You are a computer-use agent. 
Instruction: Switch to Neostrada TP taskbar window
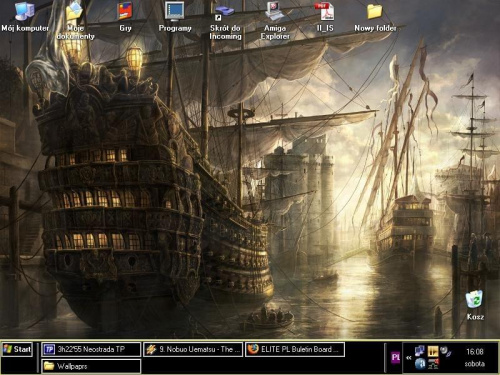click(x=91, y=349)
